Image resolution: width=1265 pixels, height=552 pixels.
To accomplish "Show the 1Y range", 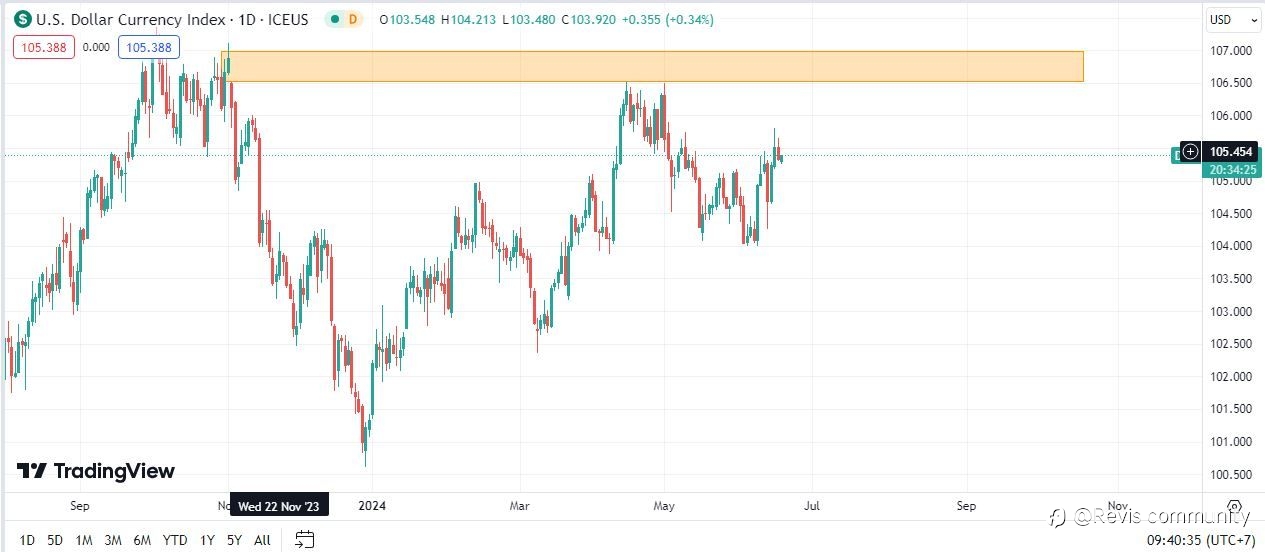I will coord(207,540).
